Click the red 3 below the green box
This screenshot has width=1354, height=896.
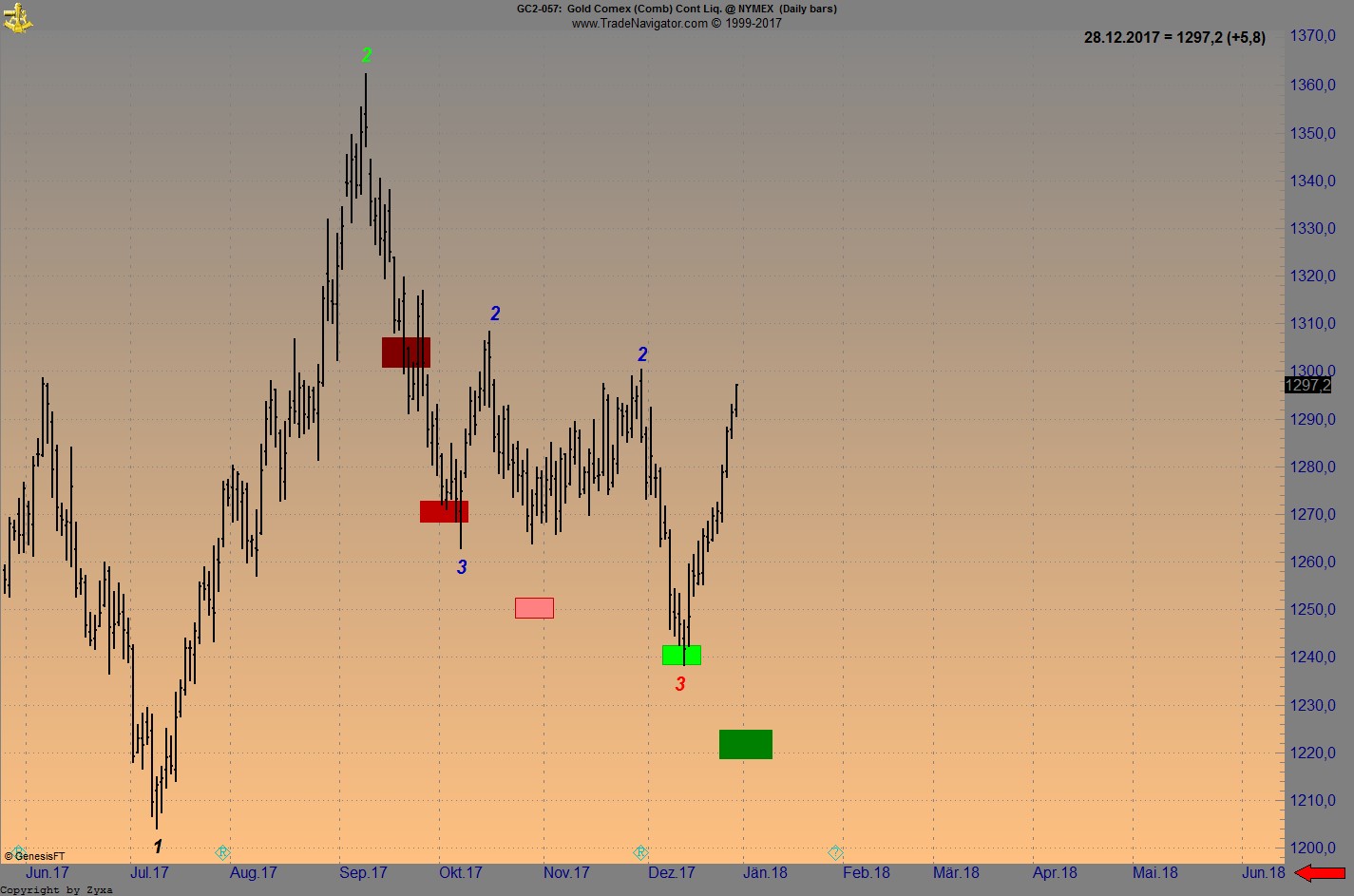[680, 682]
